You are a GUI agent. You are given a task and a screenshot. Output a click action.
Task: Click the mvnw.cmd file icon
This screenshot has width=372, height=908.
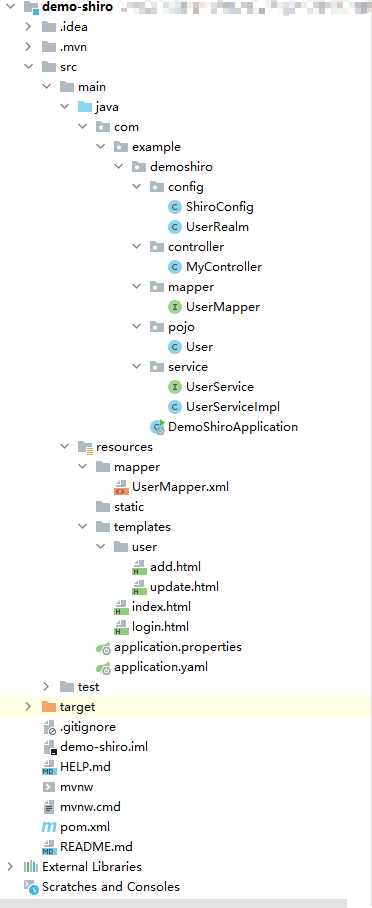(x=49, y=807)
